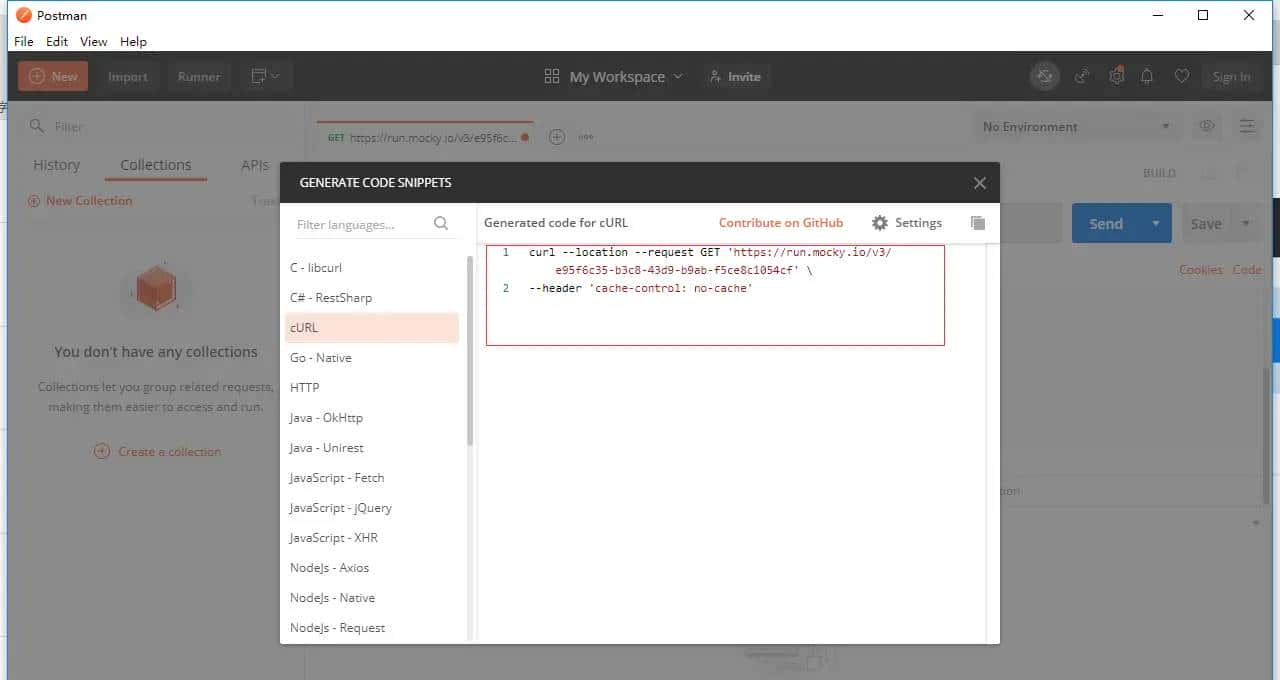Click the Save button
This screenshot has width=1280, height=680.
click(x=1206, y=223)
